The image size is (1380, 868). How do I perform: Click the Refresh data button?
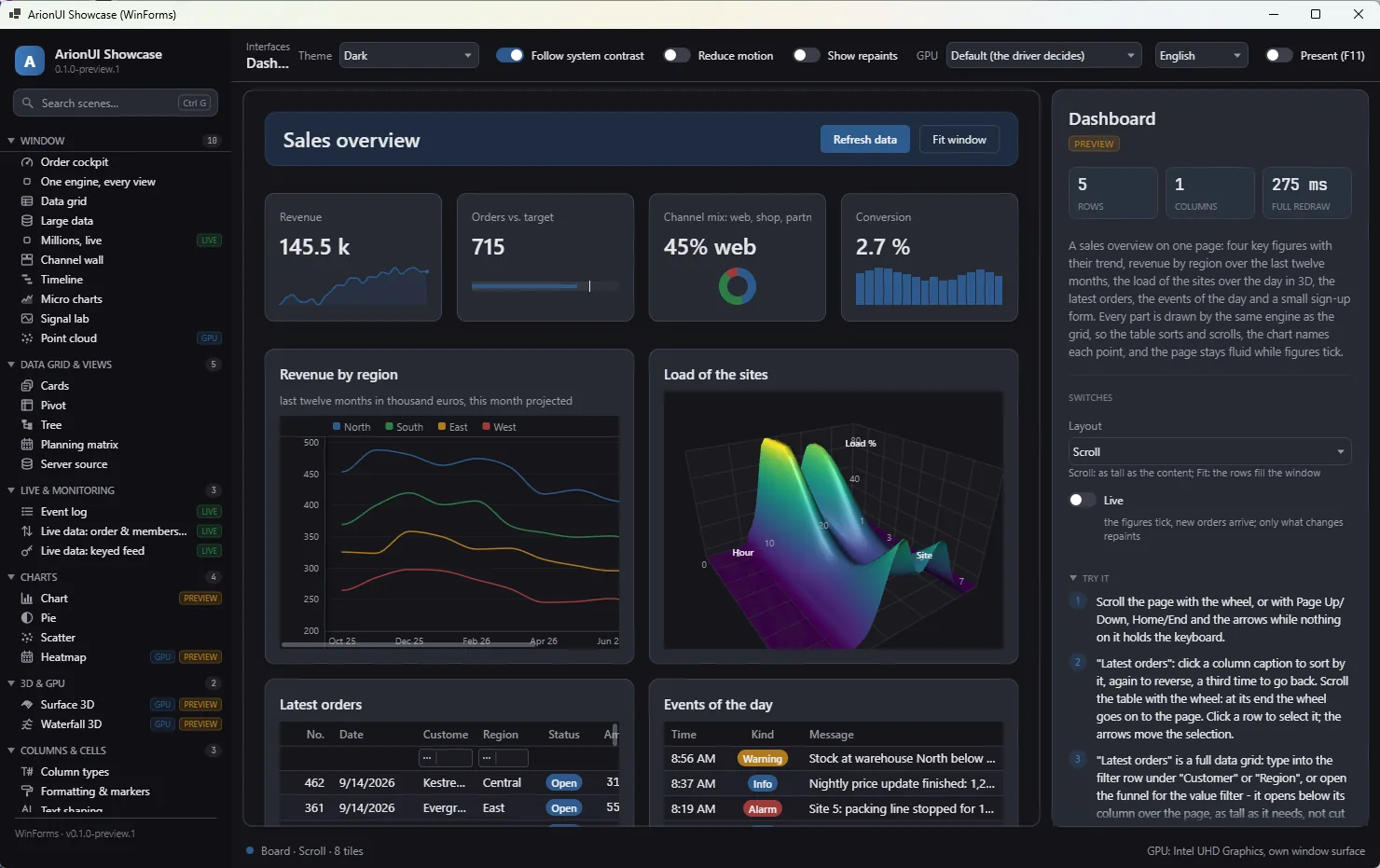(865, 140)
